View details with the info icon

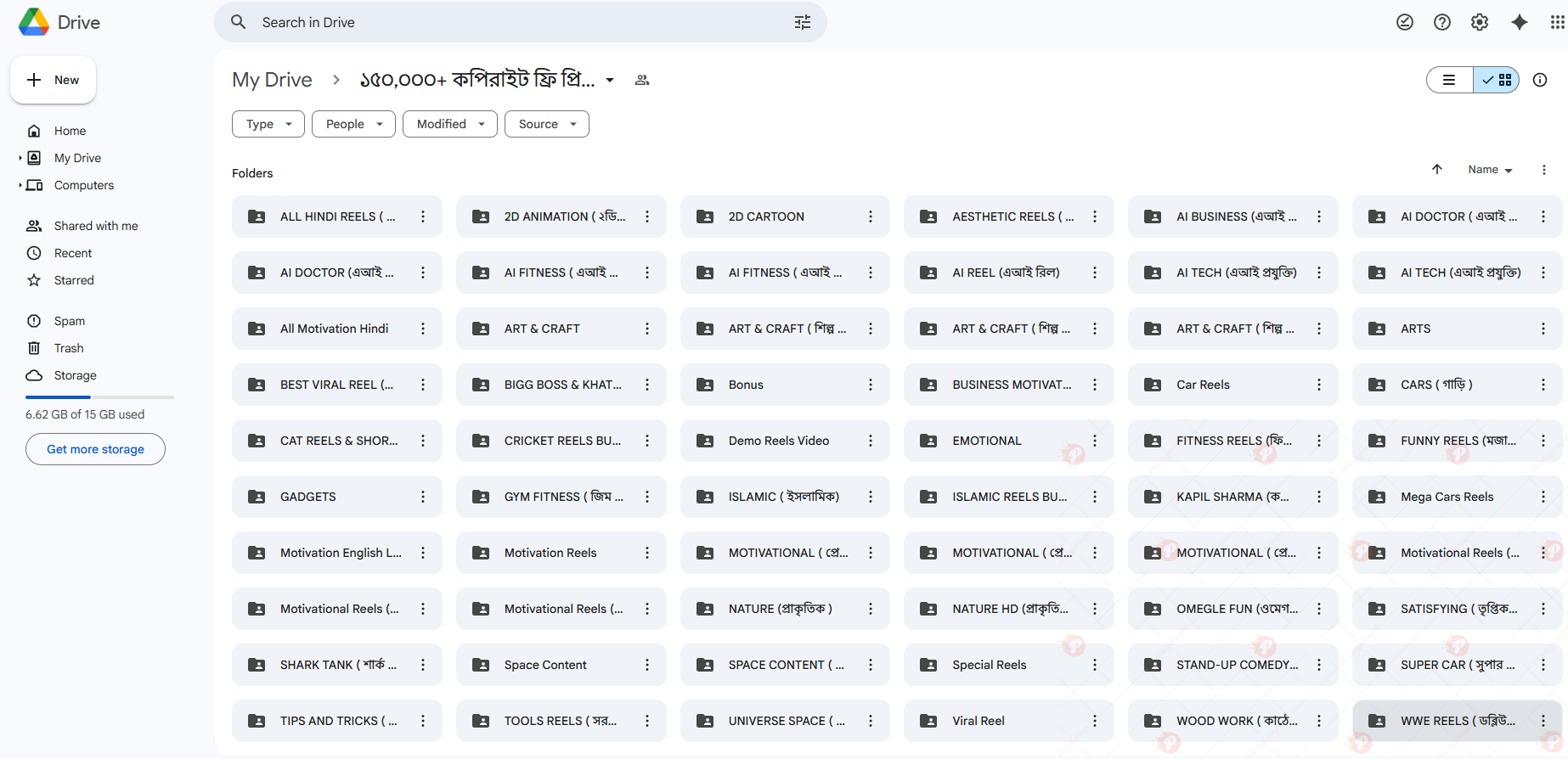pos(1540,80)
